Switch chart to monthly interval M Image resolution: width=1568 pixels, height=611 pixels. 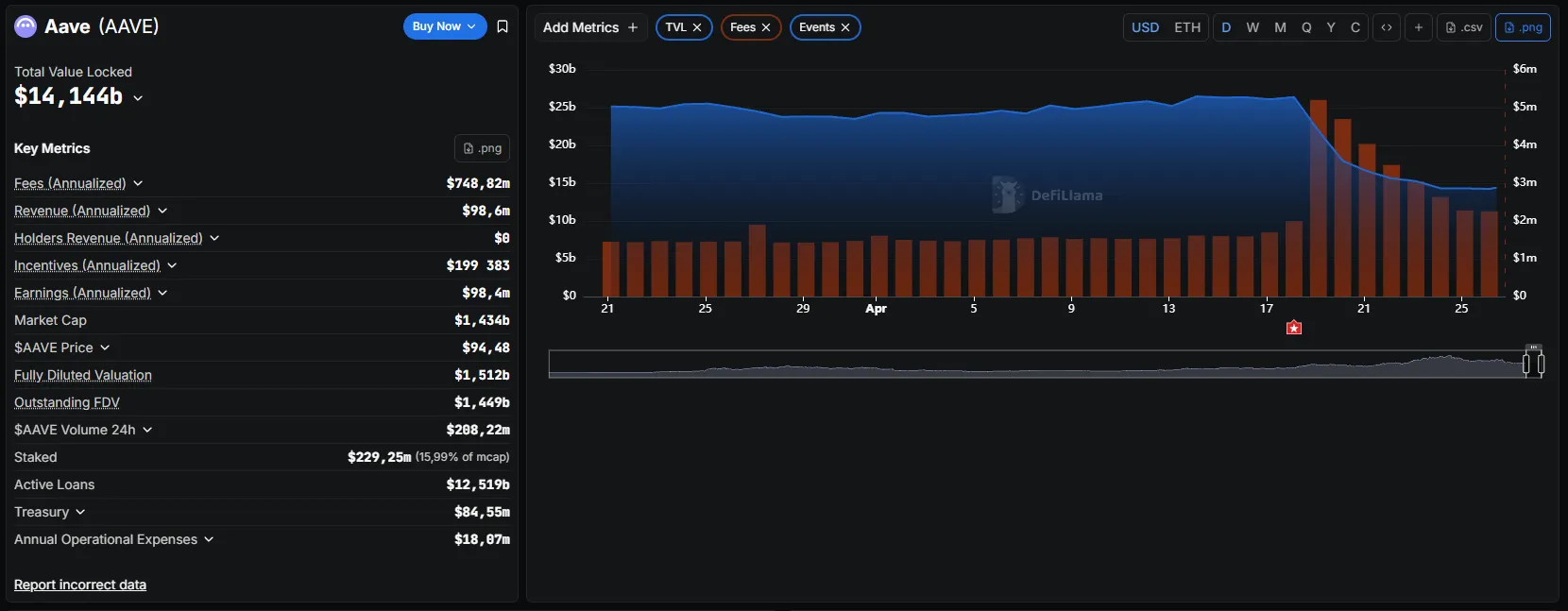(1280, 27)
